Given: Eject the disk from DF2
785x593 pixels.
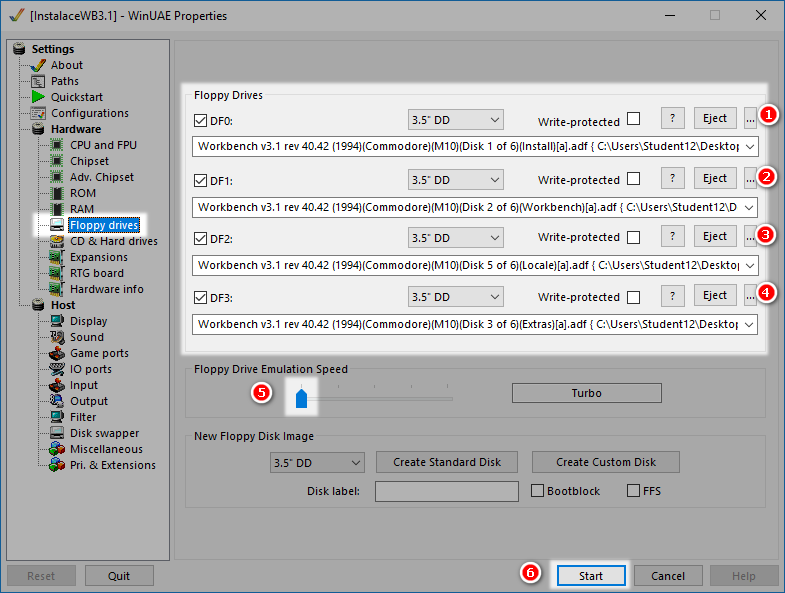Looking at the screenshot, I should tap(715, 236).
